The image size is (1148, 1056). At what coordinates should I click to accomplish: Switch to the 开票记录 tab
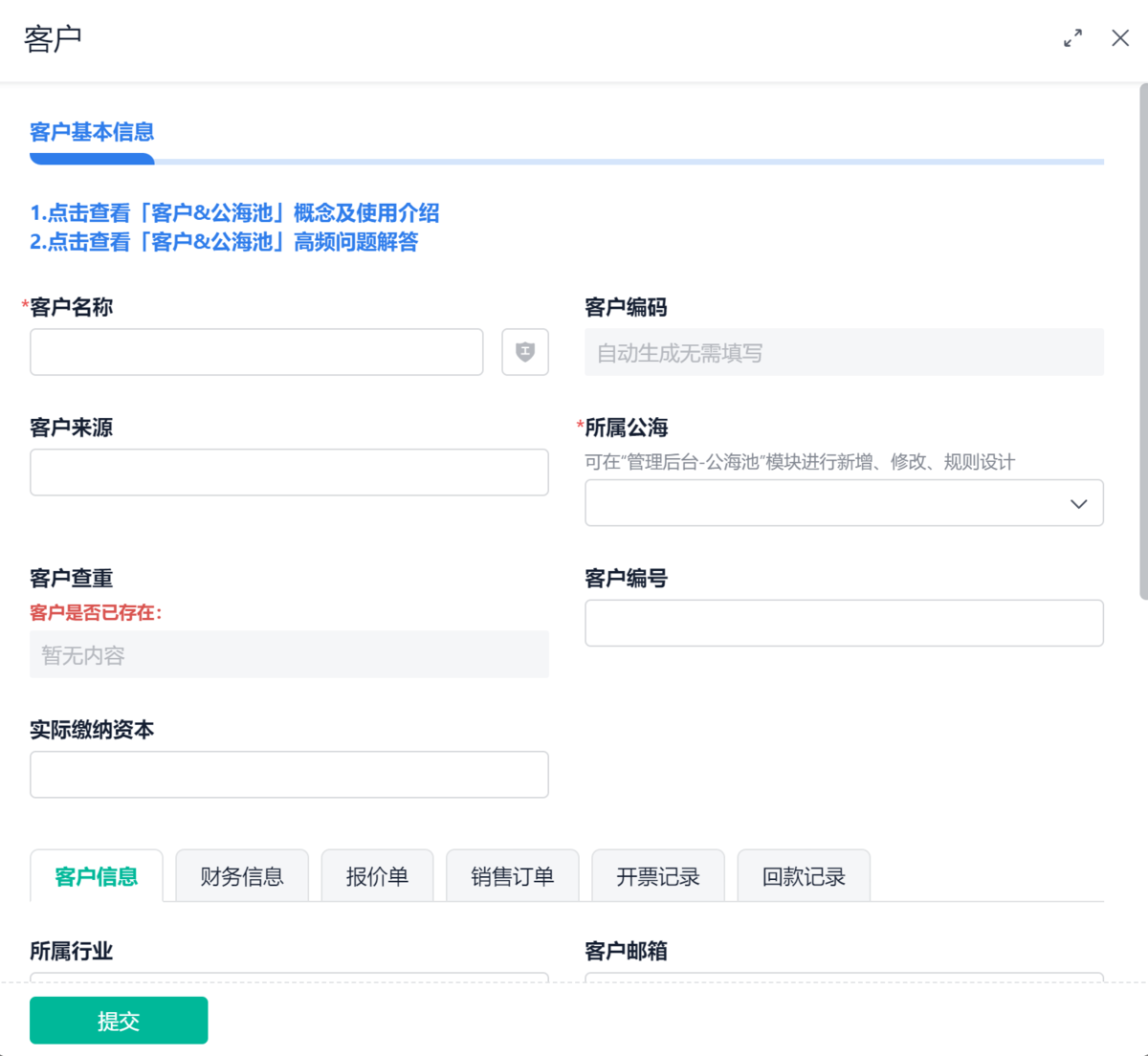[658, 876]
